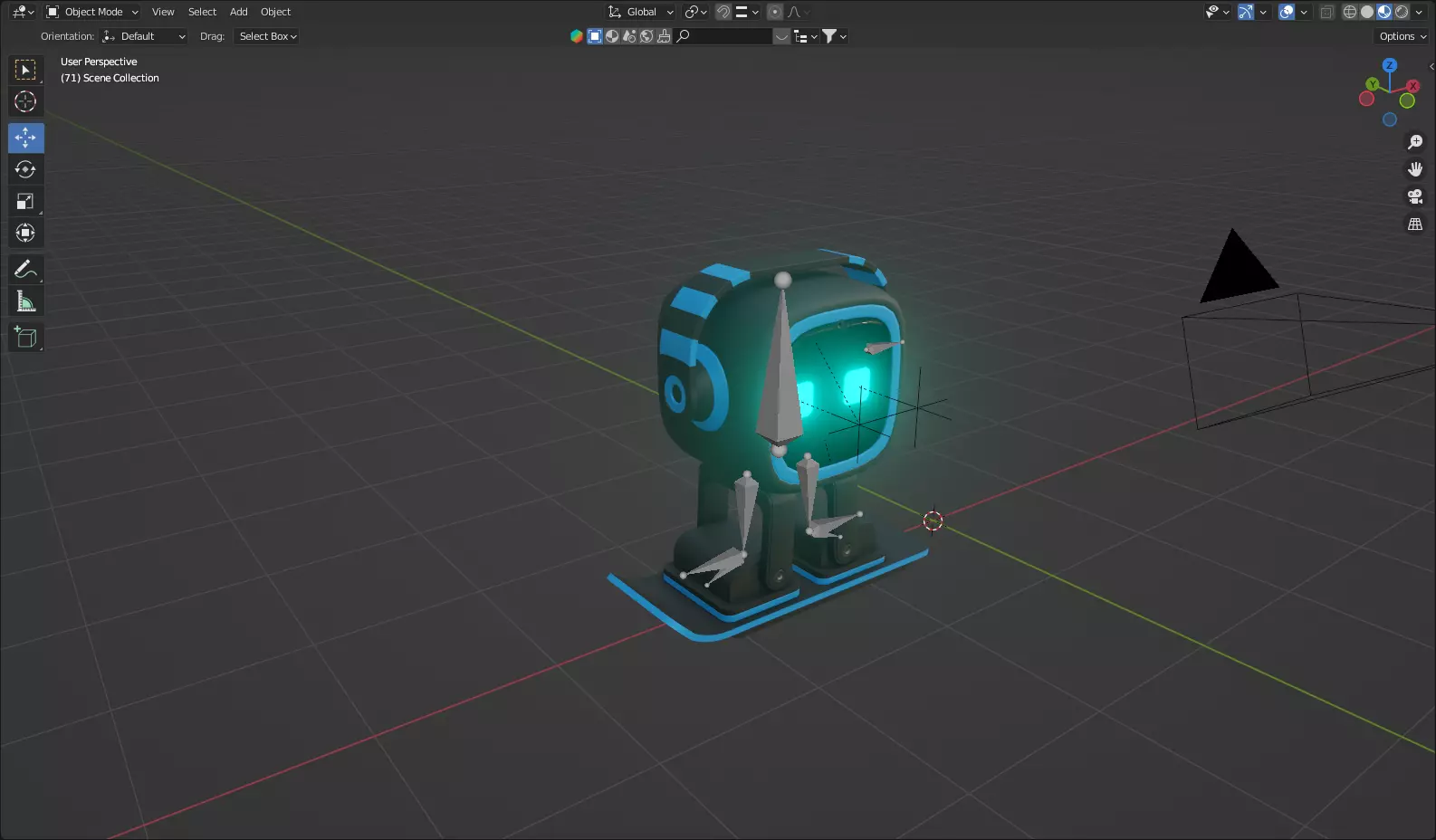Viewport: 1436px width, 840px height.
Task: Open the overlays settings dropdown arrow
Action: click(1304, 12)
